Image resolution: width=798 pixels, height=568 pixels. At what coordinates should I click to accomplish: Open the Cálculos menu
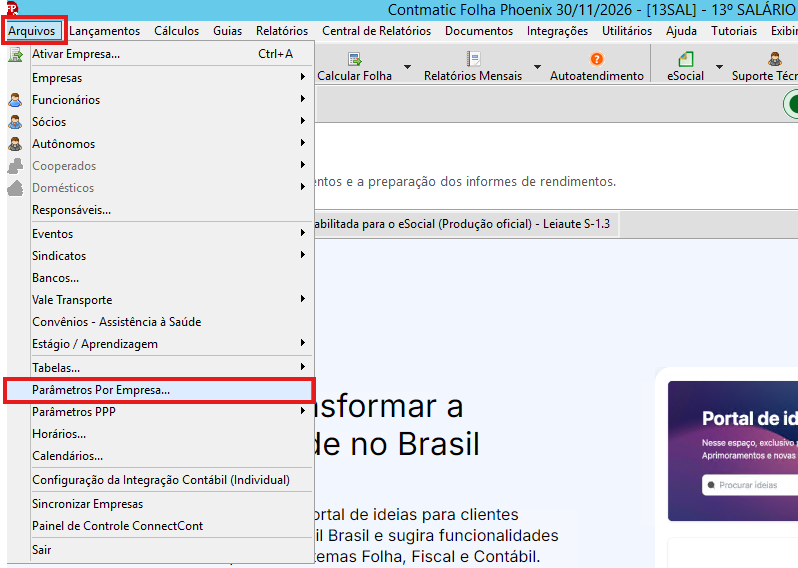pyautogui.click(x=177, y=31)
